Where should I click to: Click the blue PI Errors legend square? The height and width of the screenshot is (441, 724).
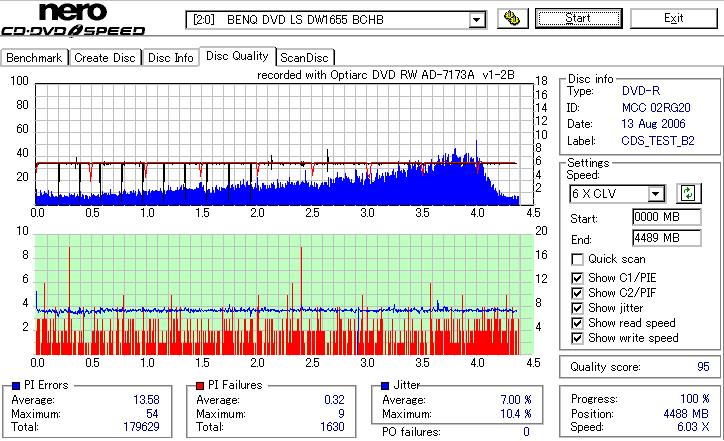[x=16, y=385]
